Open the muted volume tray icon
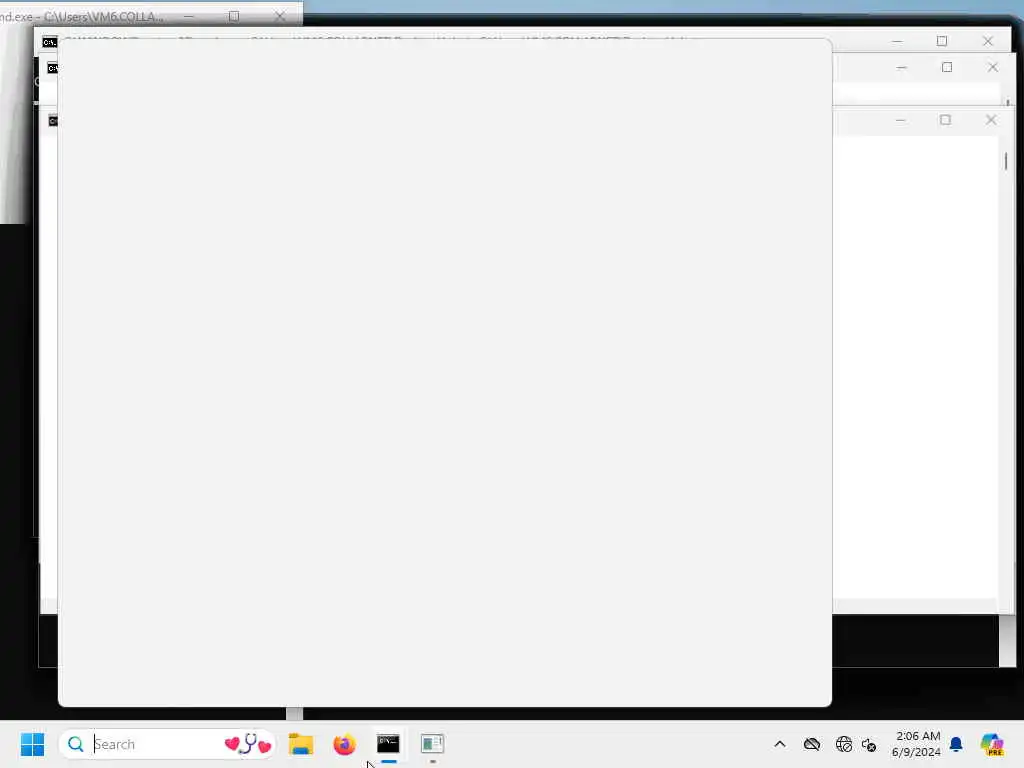 (x=869, y=744)
